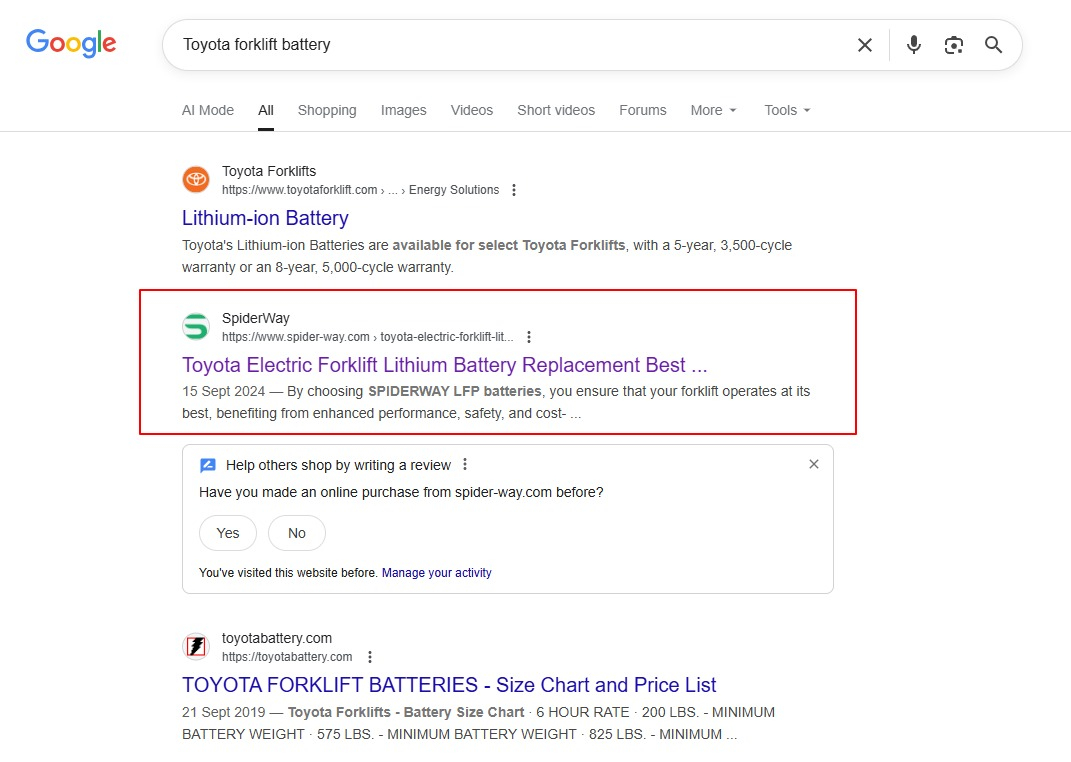The height and width of the screenshot is (762, 1071).
Task: Click the magnifying glass search button
Action: coord(993,45)
